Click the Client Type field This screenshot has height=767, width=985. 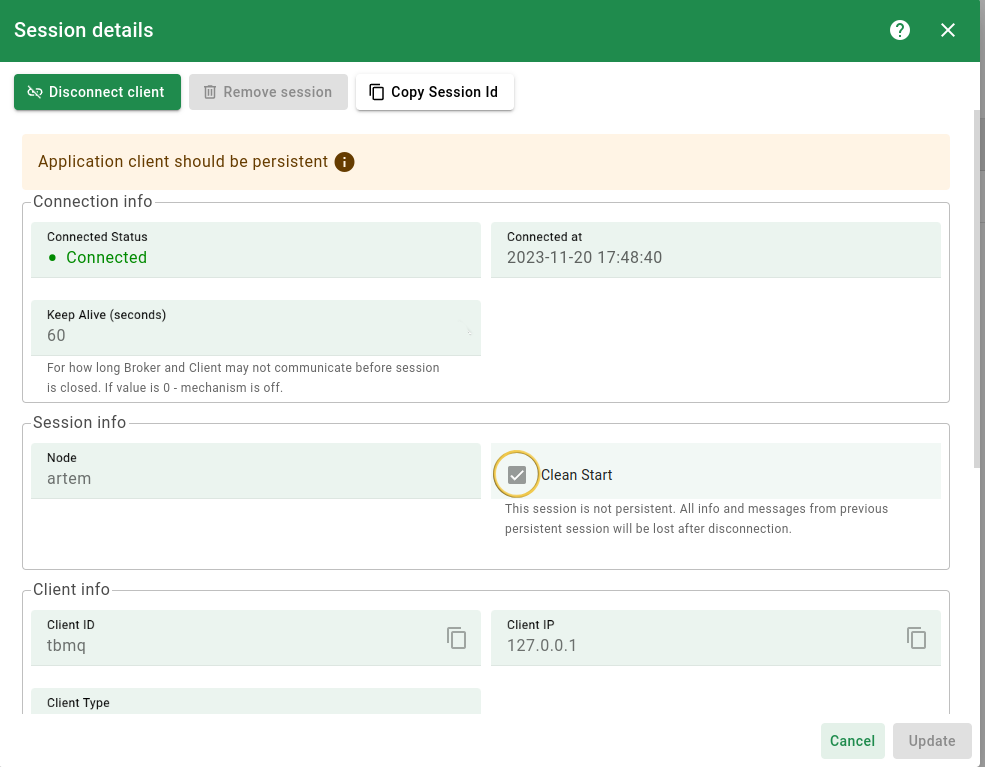coord(256,702)
